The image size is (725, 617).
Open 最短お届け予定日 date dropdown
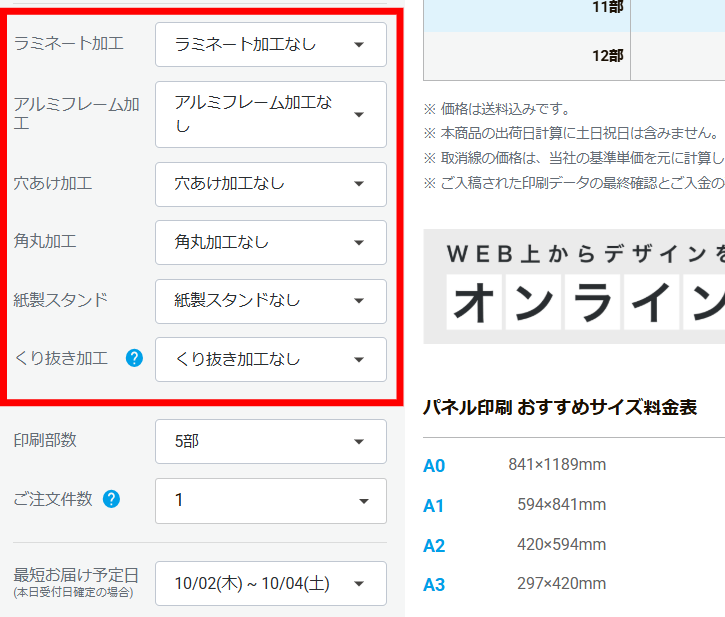pyautogui.click(x=270, y=583)
